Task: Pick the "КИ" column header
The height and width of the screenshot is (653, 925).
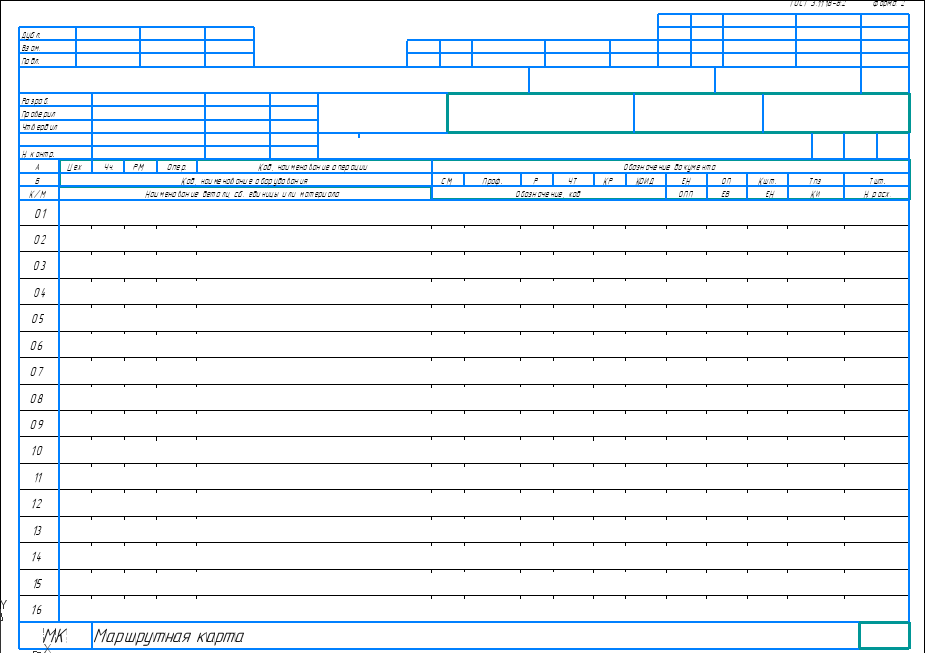Action: 815,193
